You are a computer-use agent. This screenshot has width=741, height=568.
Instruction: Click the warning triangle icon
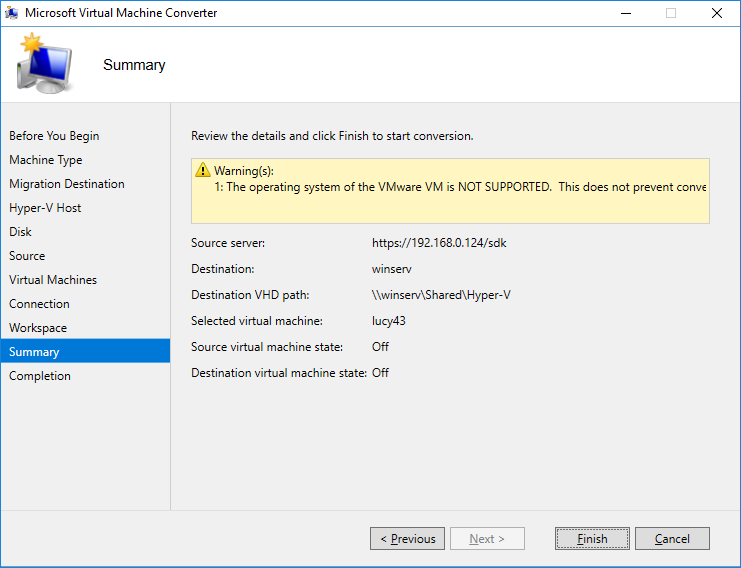[202, 170]
